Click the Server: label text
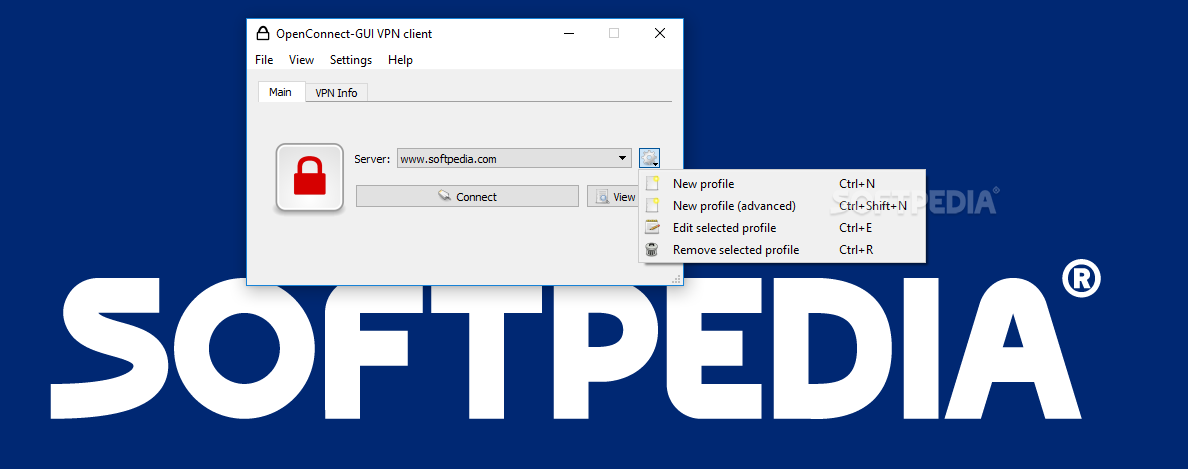This screenshot has width=1188, height=469. [372, 159]
